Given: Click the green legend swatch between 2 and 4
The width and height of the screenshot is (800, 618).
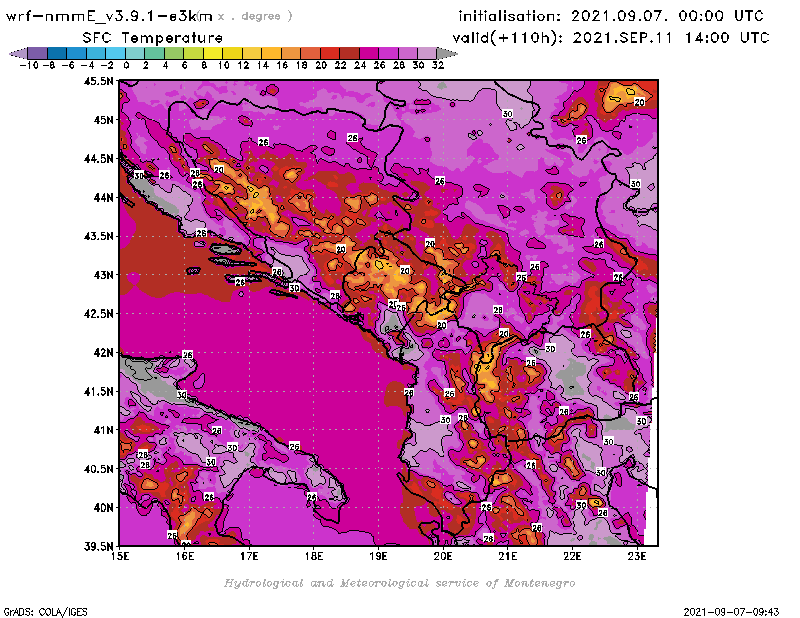Looking at the screenshot, I should pyautogui.click(x=154, y=54).
